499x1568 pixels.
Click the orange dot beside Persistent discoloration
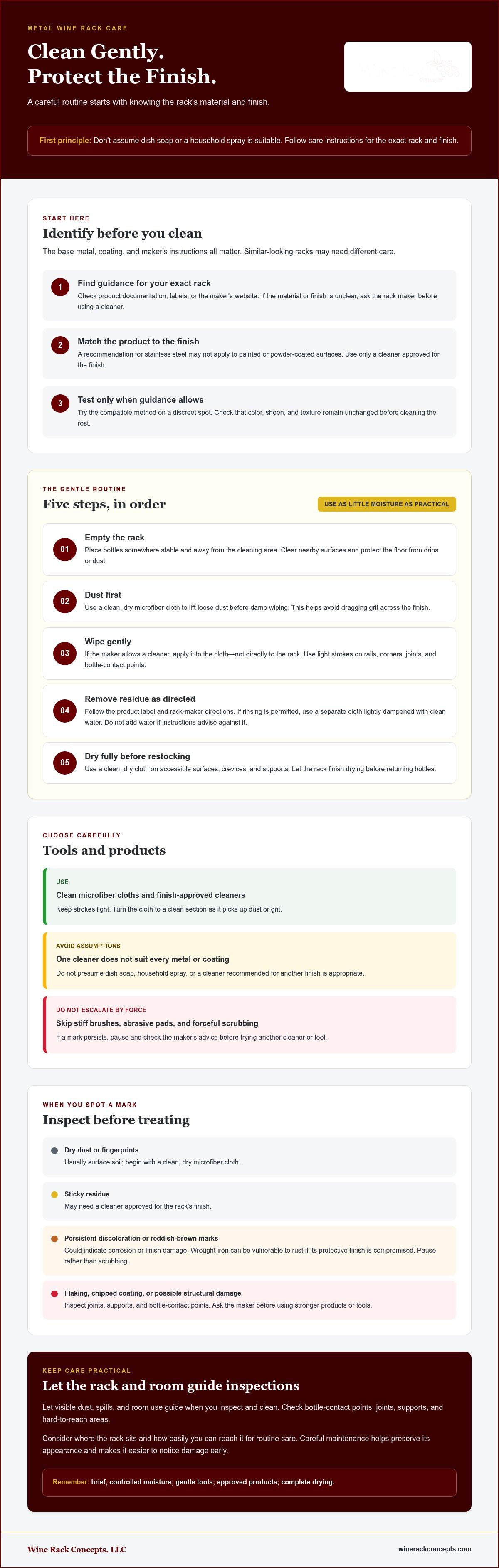pos(54,1239)
